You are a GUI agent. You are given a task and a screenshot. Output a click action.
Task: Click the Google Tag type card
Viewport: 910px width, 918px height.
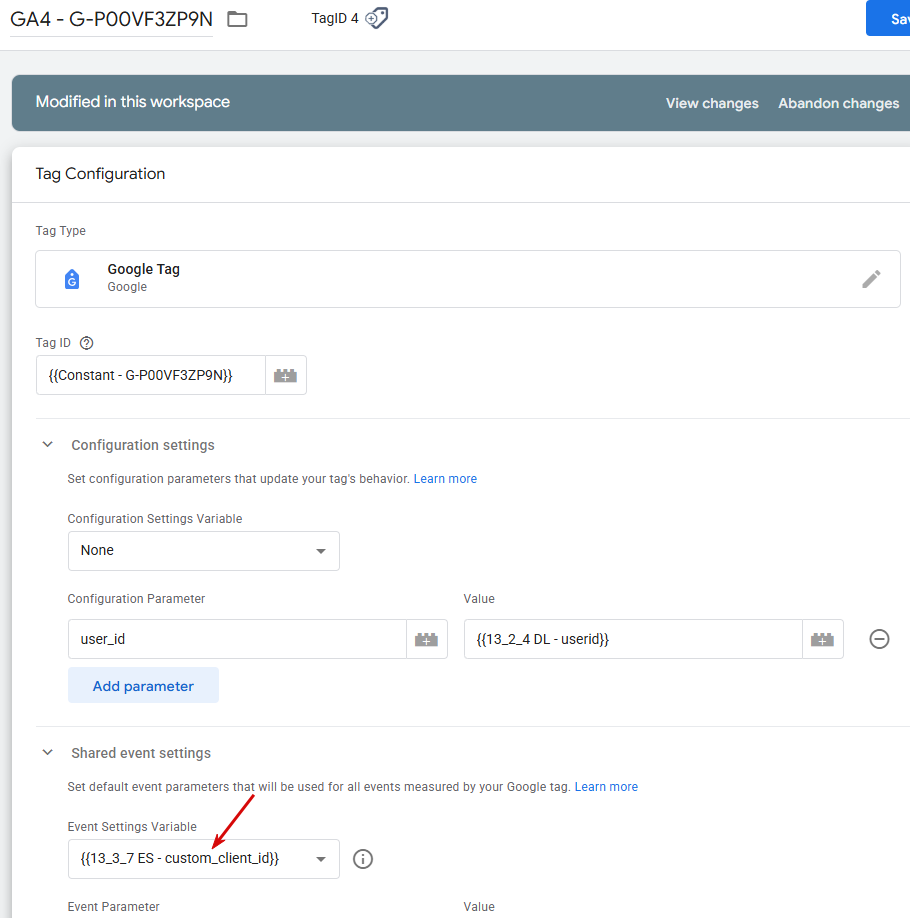468,279
